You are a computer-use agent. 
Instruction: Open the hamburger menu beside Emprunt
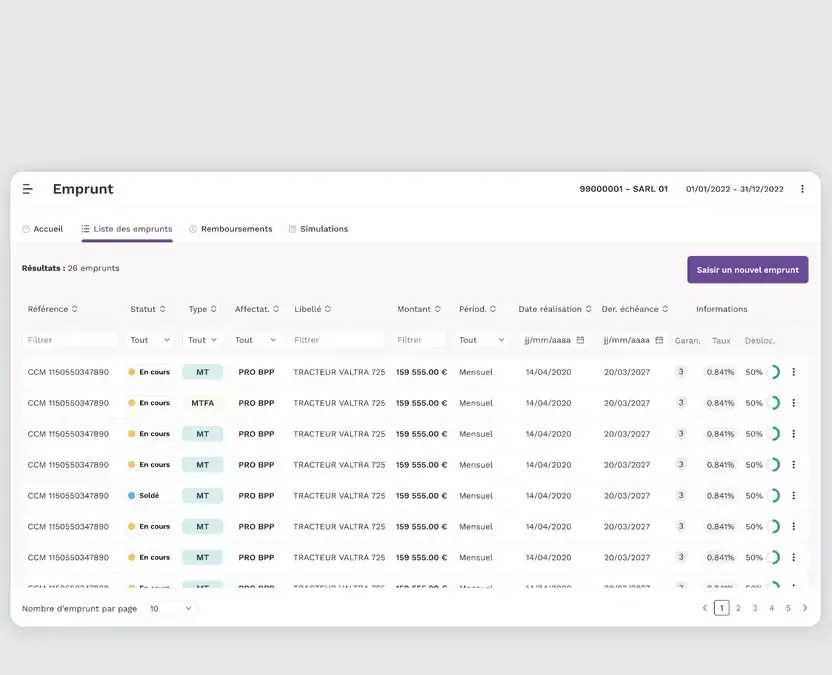(28, 189)
